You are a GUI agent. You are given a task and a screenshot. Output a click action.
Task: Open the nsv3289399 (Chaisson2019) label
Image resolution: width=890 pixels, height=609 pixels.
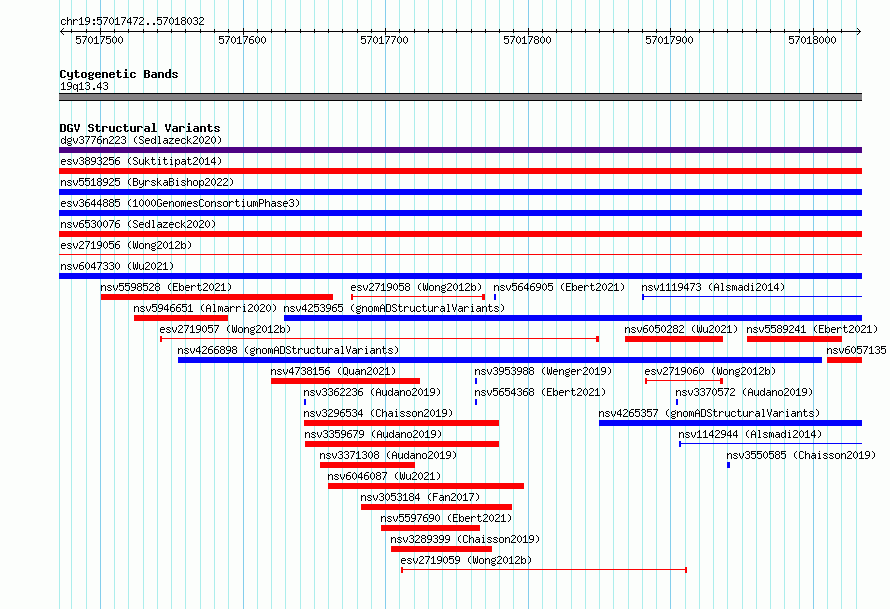coord(465,539)
